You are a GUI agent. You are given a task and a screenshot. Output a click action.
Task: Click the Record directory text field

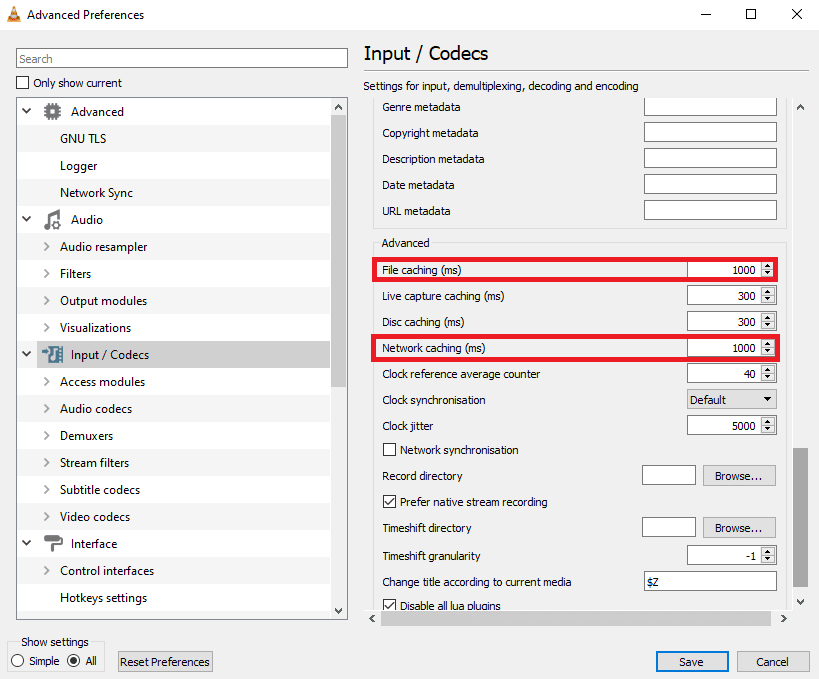point(669,476)
